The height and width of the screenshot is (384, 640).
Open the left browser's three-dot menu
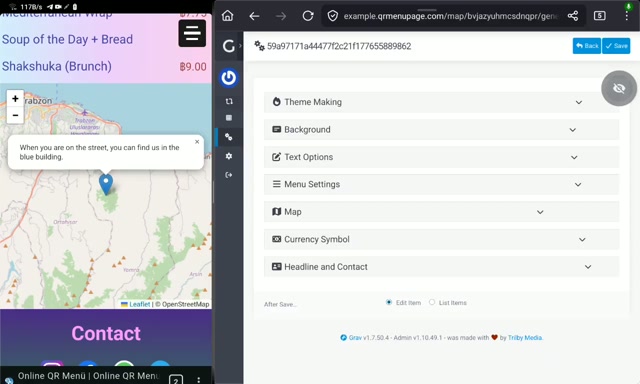(x=198, y=380)
